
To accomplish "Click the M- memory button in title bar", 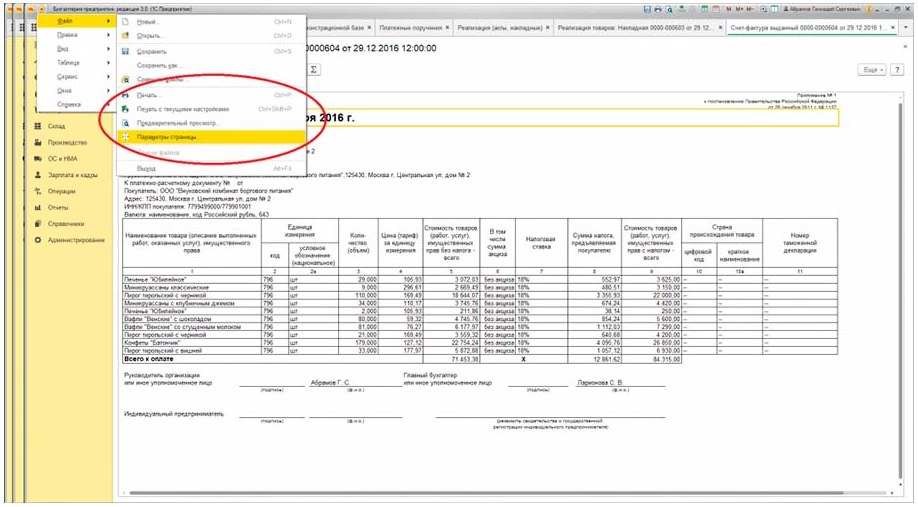I will point(752,9).
